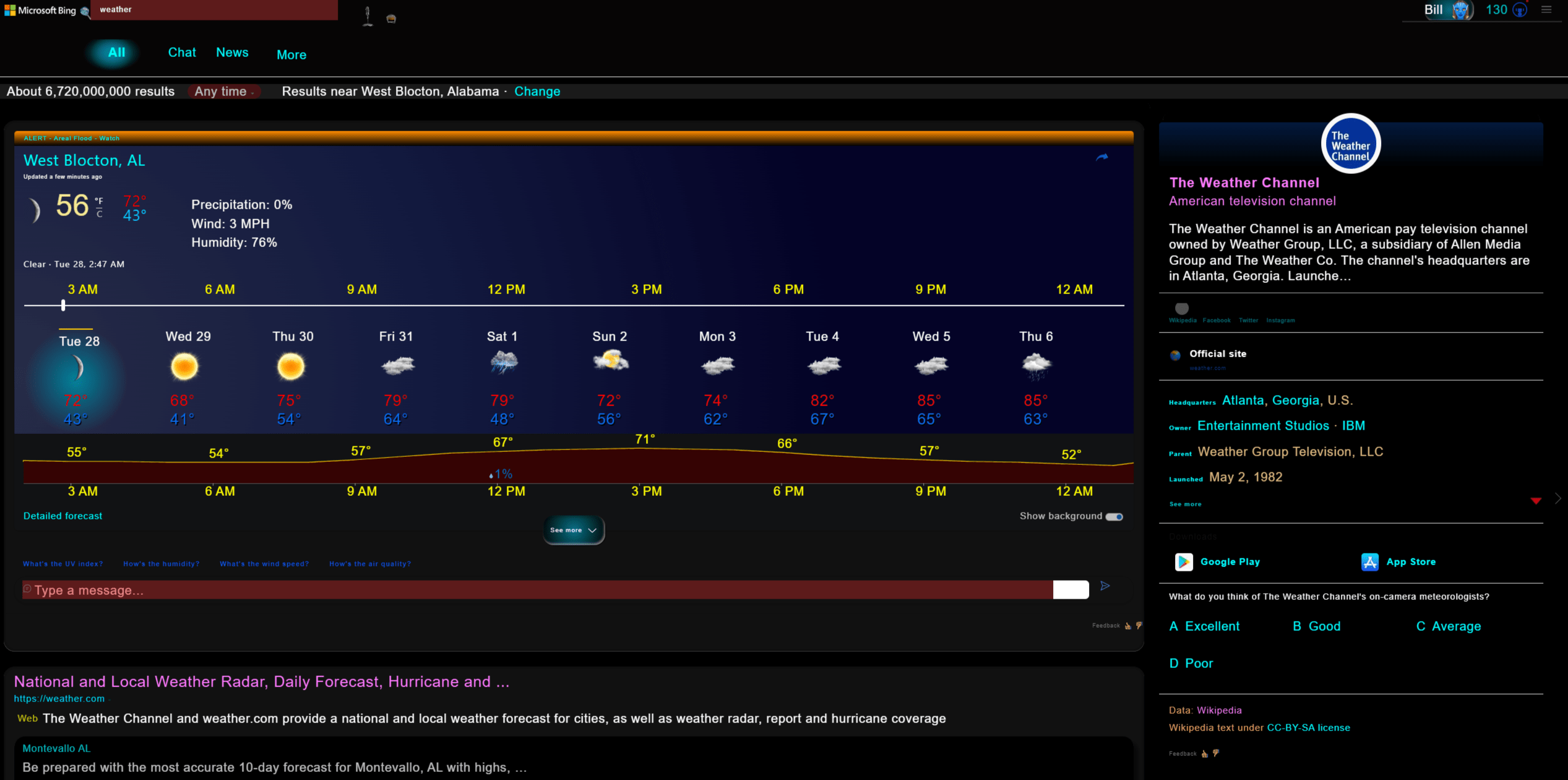
Task: Switch to the News tab
Action: click(x=232, y=53)
